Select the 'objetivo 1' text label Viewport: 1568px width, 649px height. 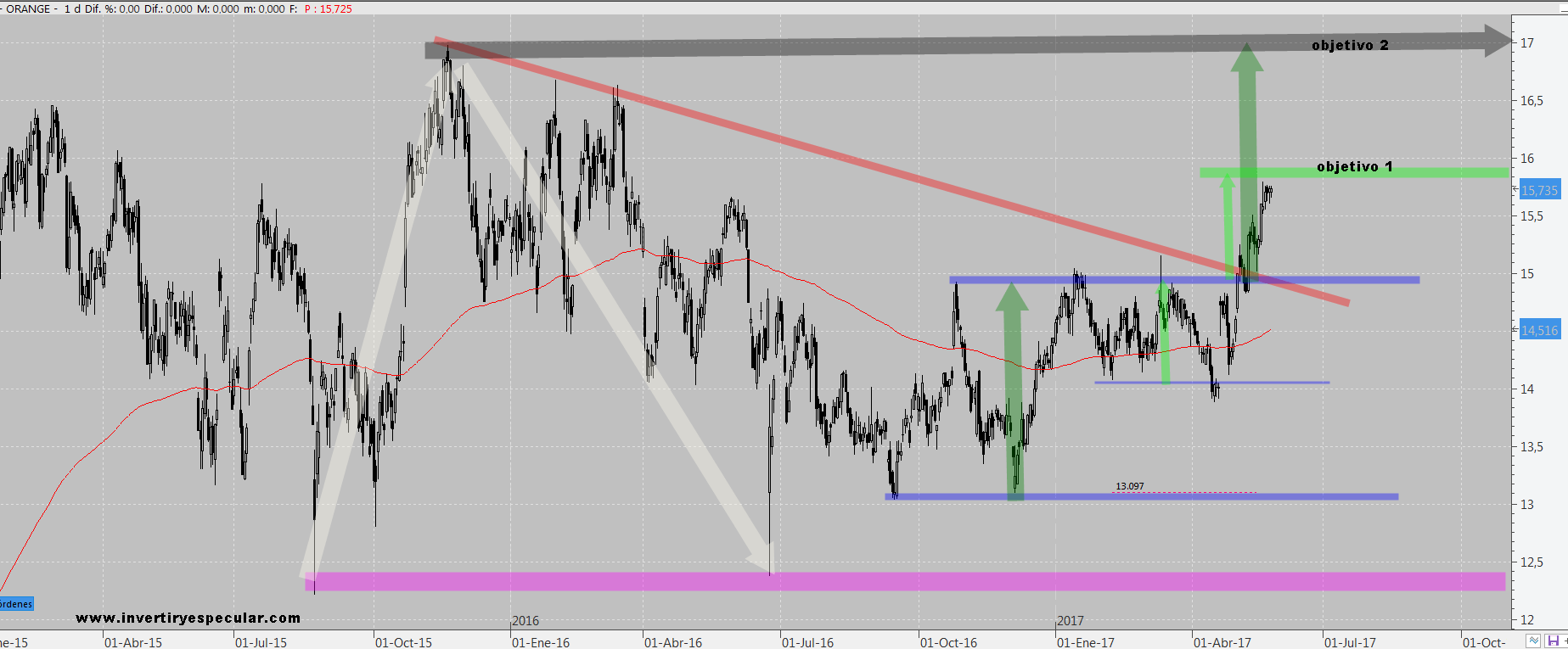(1354, 167)
